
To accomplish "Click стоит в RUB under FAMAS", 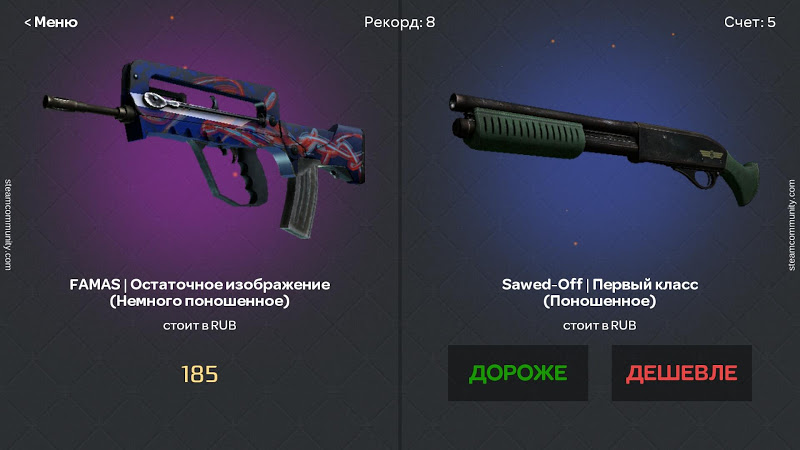I will pos(199,326).
